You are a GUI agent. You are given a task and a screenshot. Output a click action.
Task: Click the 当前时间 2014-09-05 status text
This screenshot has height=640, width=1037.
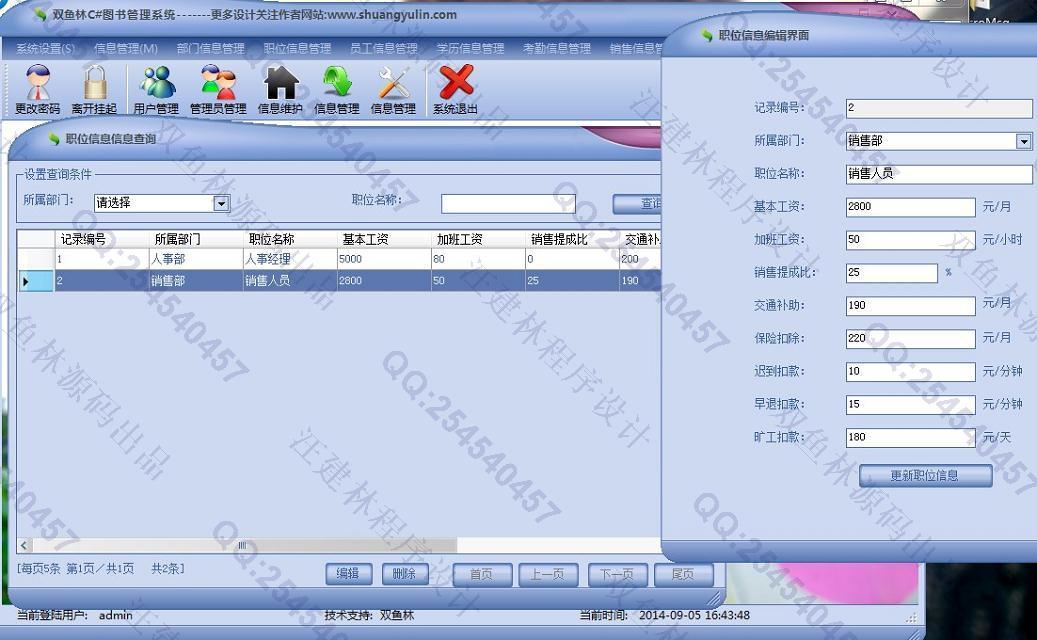[665, 616]
